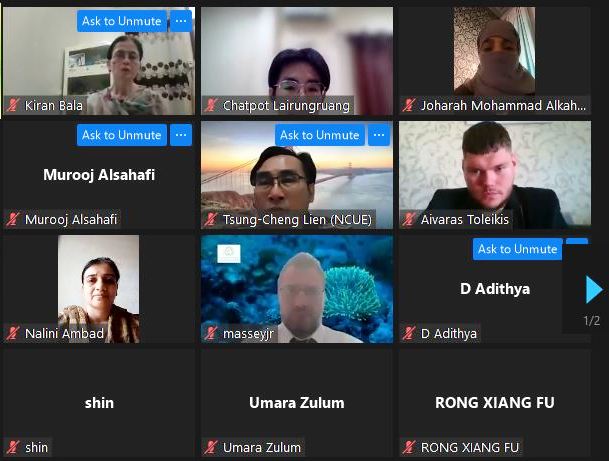The height and width of the screenshot is (461, 609).
Task: Open more options on Kiran Bala's tile
Action: click(181, 21)
